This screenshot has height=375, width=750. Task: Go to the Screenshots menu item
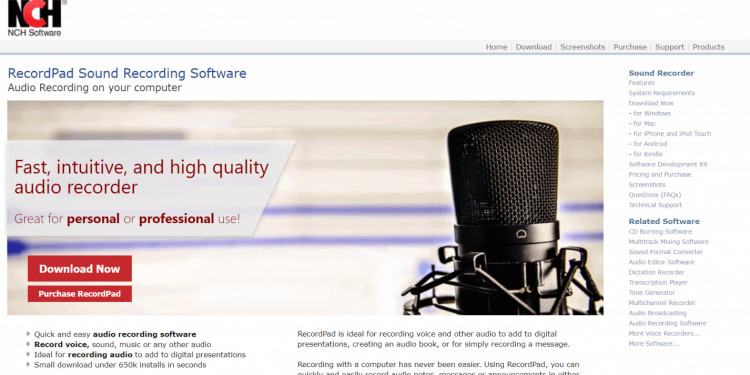tap(583, 47)
